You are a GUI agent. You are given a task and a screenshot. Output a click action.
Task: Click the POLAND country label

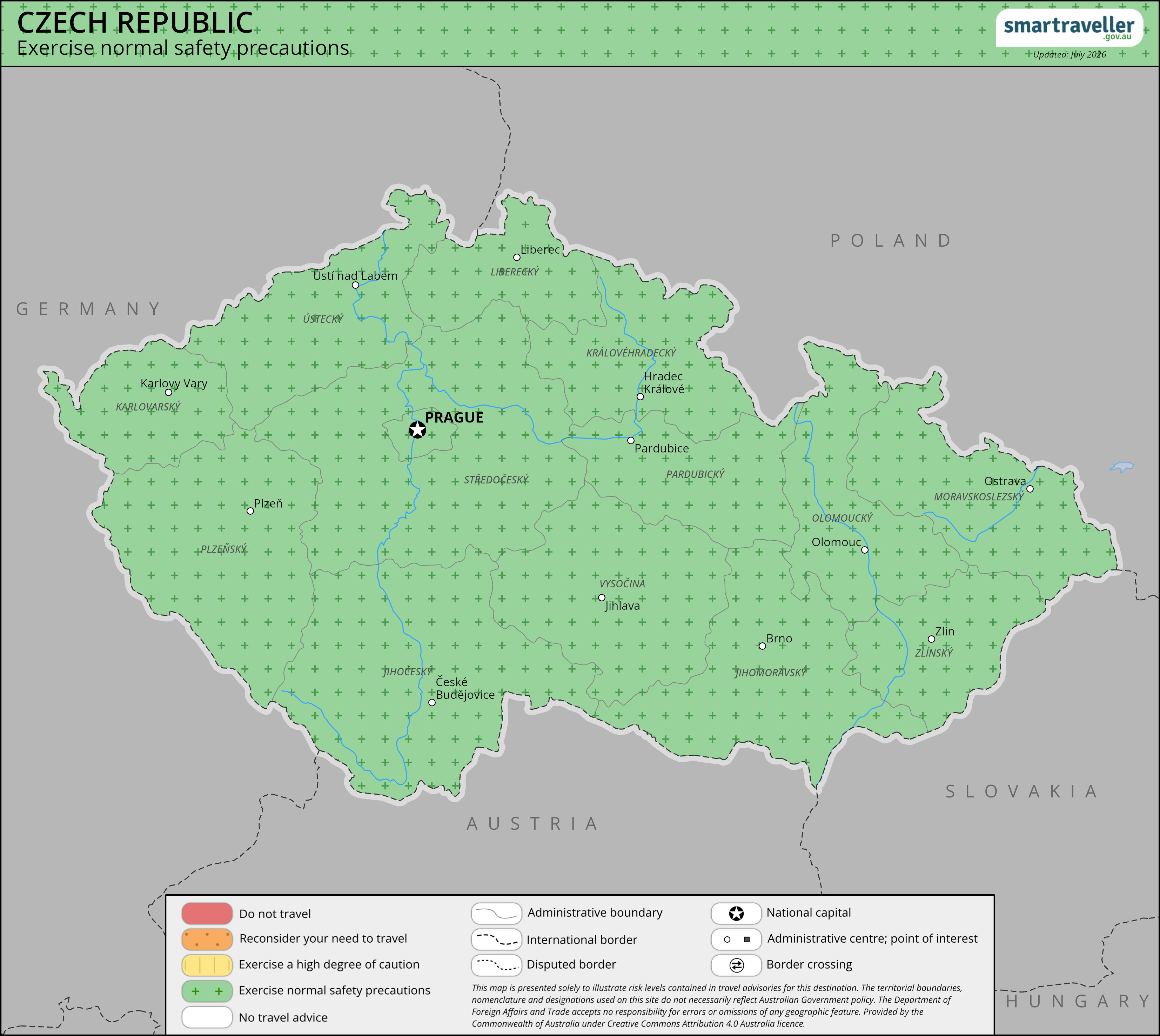891,241
